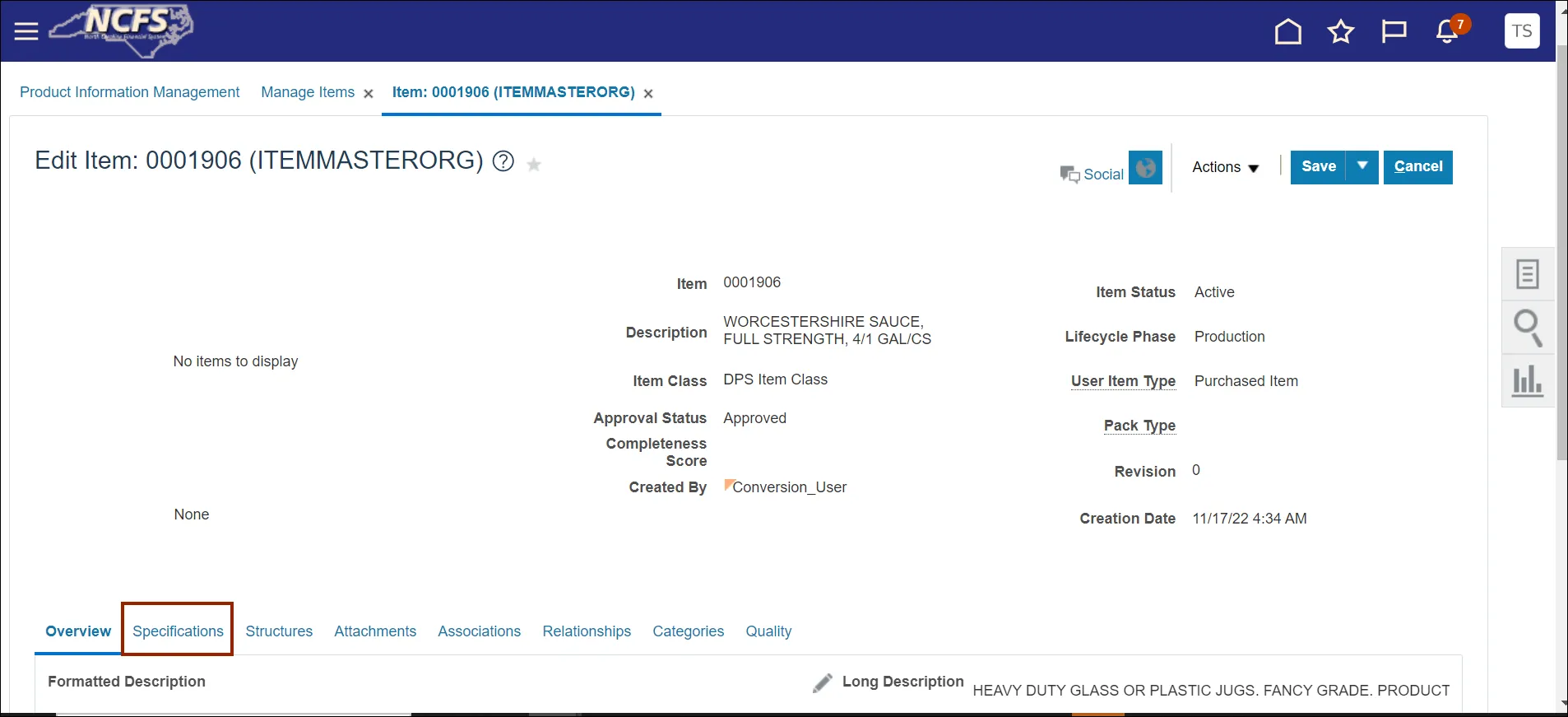The height and width of the screenshot is (717, 1568).
Task: Click the User Item Type label
Action: [1123, 381]
